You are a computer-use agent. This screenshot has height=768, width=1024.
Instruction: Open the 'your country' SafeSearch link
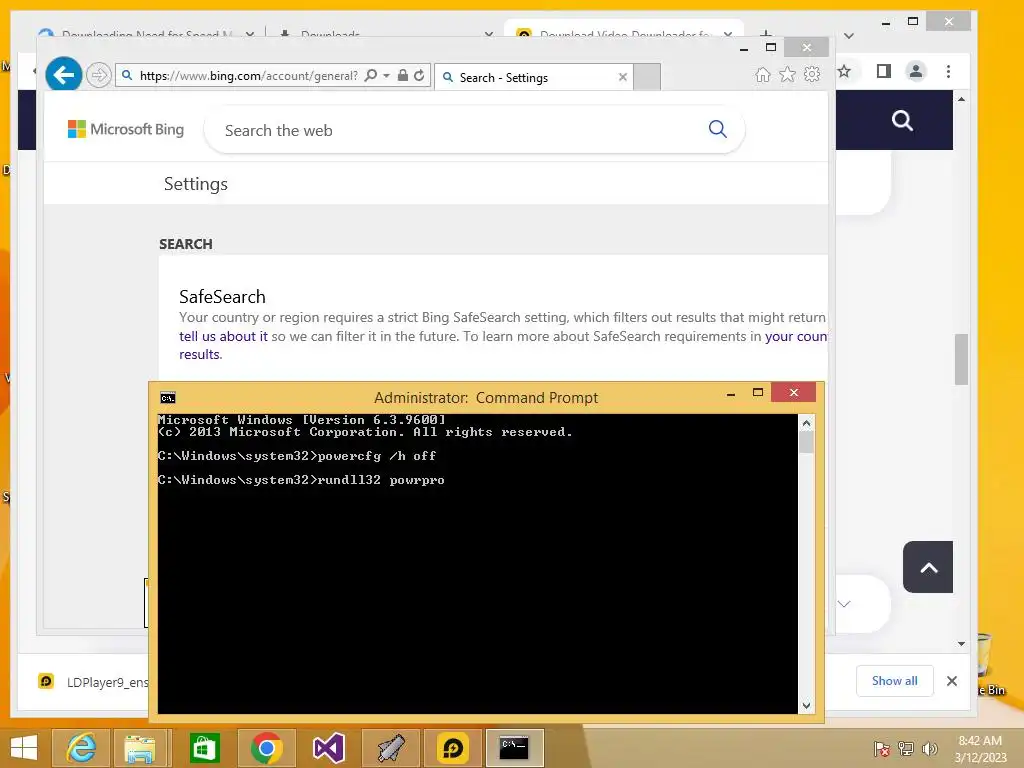click(x=796, y=336)
